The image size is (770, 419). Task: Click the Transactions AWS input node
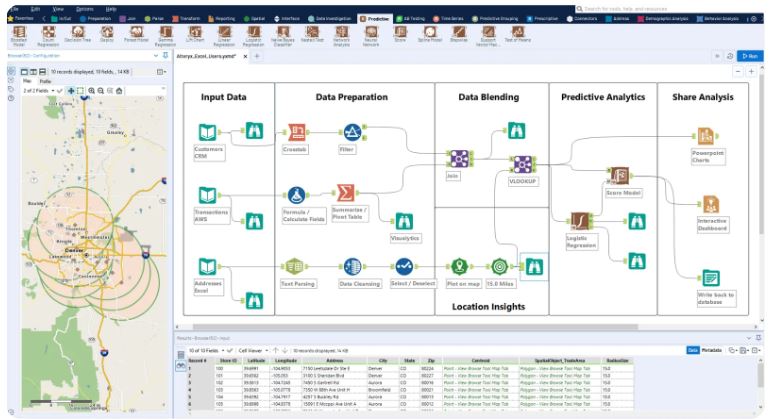point(207,195)
